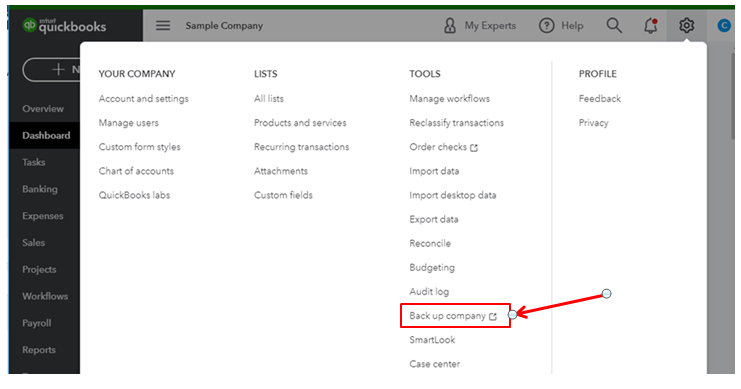Go to Overview in sidebar
Screen dimensions: 741x389
(x=43, y=109)
